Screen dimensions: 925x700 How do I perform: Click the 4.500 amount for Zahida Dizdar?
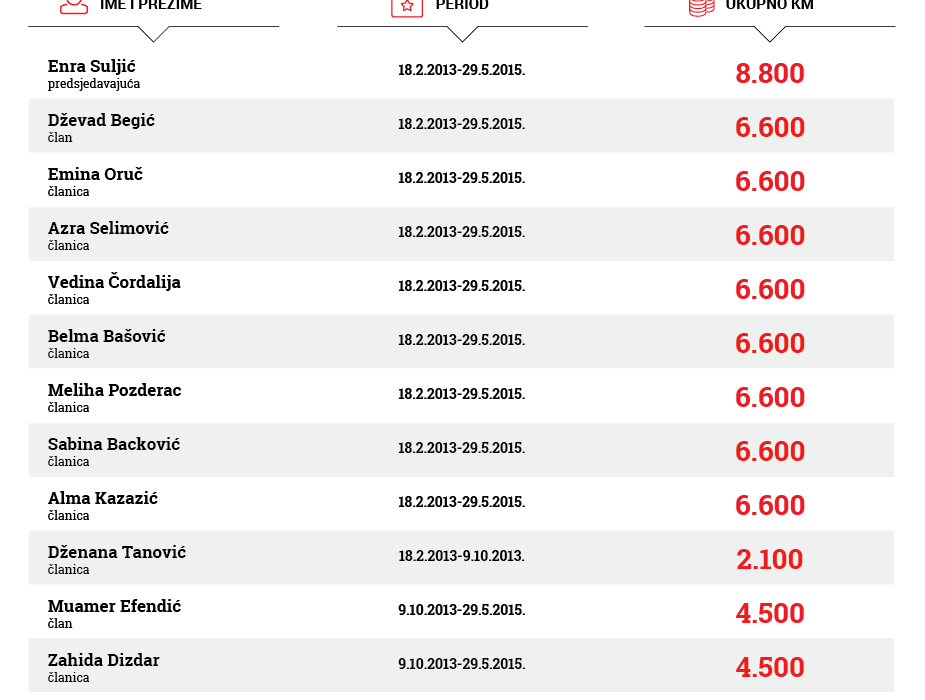coord(769,667)
